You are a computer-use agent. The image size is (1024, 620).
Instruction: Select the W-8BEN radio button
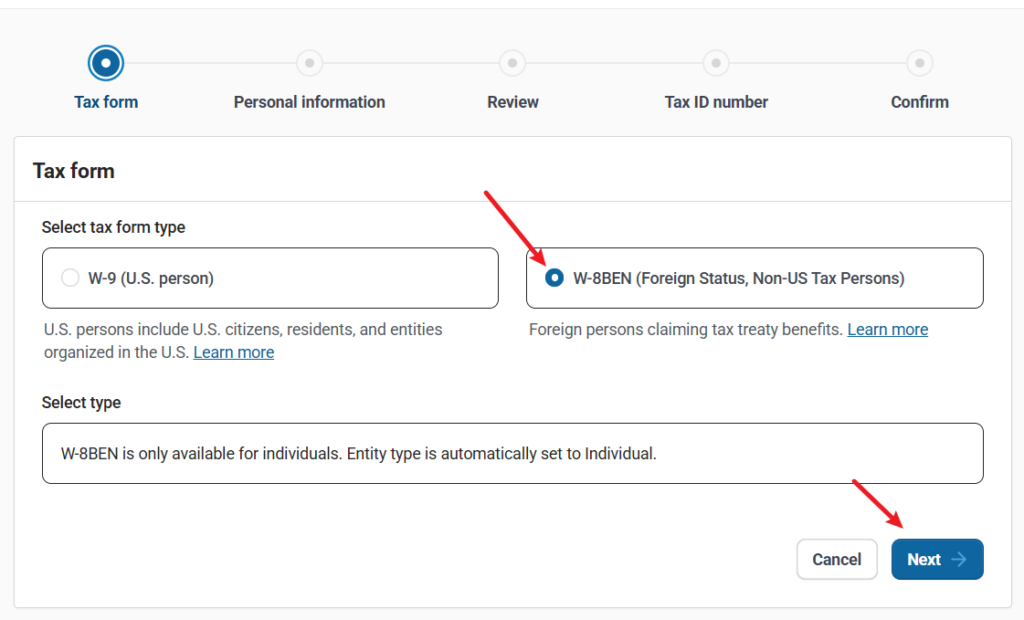point(554,278)
